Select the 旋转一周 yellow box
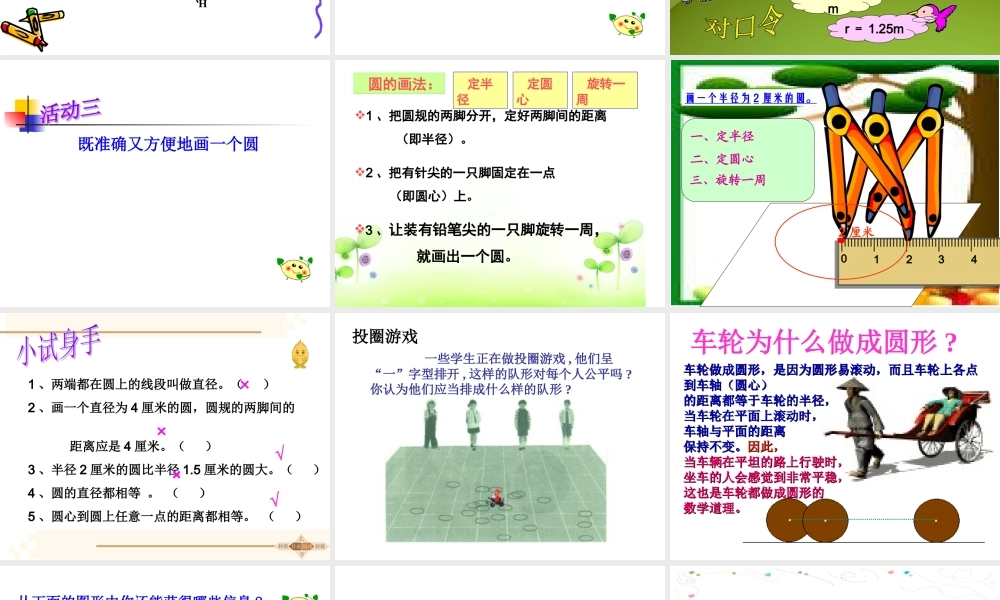The height and width of the screenshot is (600, 1000). click(605, 90)
